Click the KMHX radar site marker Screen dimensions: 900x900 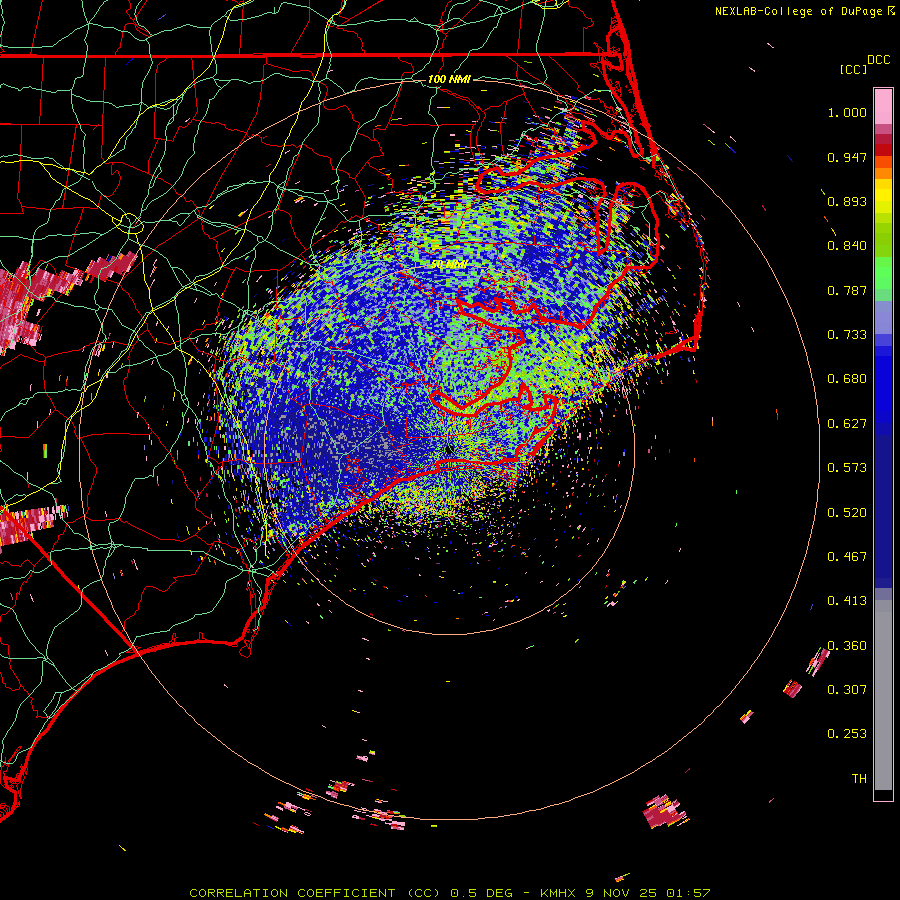[449, 451]
